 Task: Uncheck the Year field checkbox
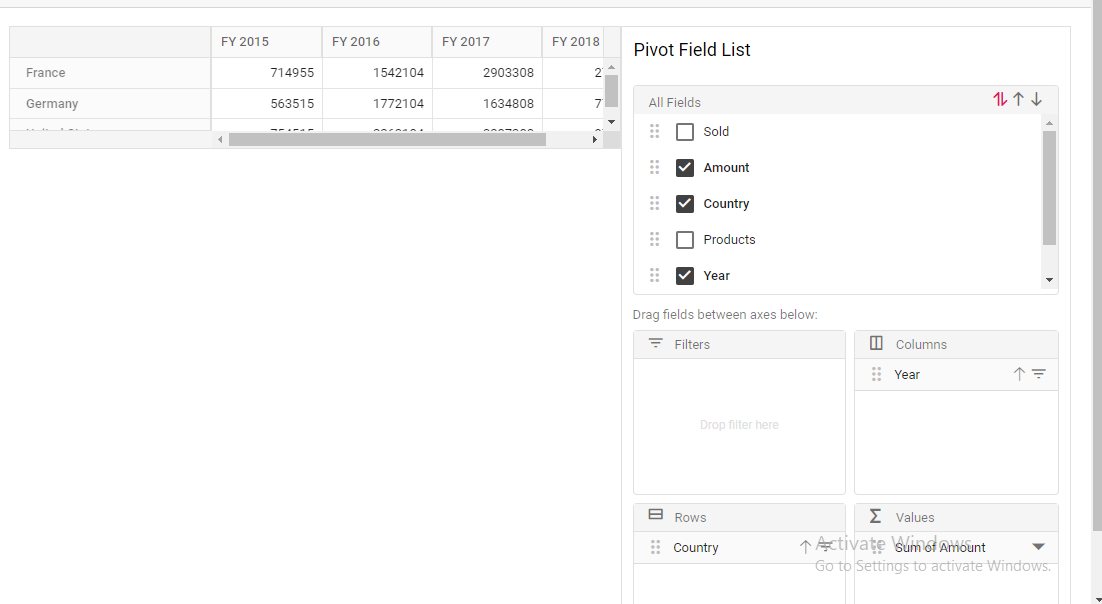[x=685, y=275]
